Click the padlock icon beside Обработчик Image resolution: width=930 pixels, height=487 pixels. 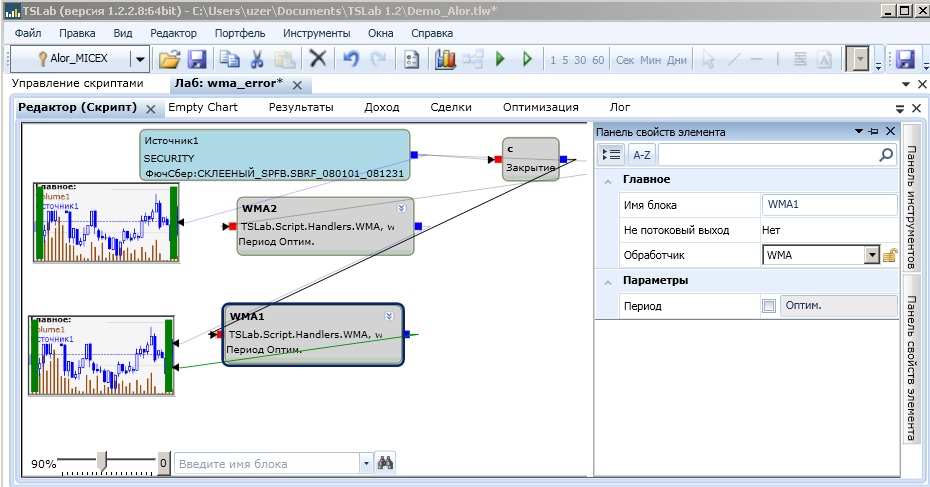click(889, 255)
